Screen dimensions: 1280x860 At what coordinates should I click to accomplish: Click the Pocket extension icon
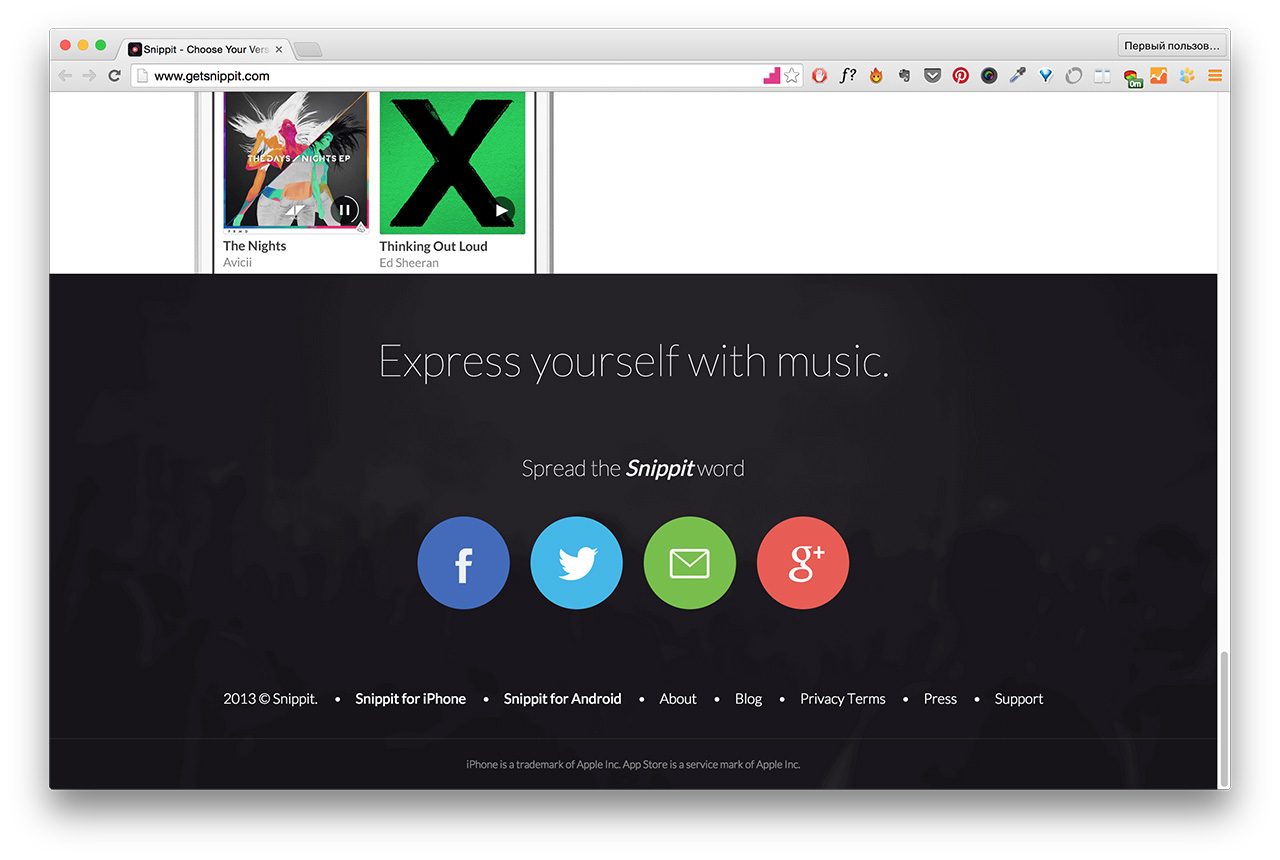pyautogui.click(x=932, y=75)
